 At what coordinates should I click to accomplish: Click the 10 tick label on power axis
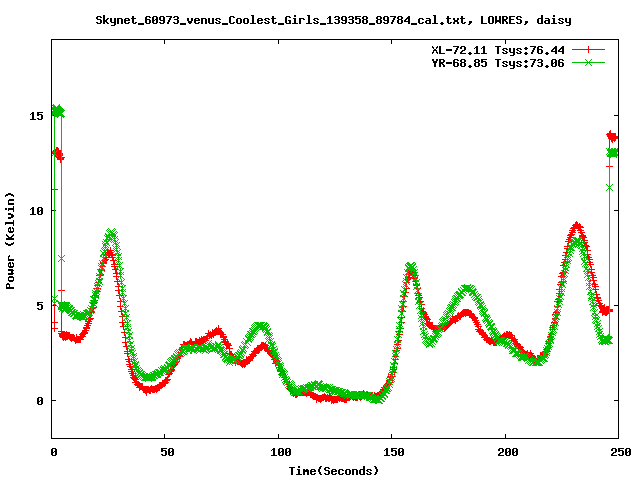[37, 211]
